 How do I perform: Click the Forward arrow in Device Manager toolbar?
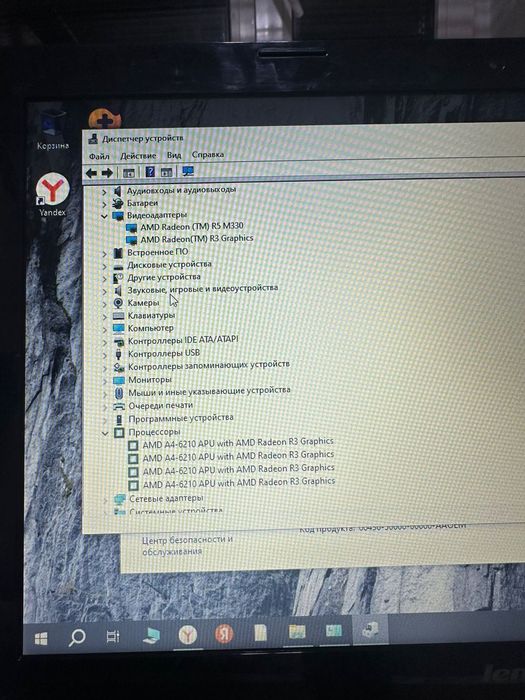[107, 173]
